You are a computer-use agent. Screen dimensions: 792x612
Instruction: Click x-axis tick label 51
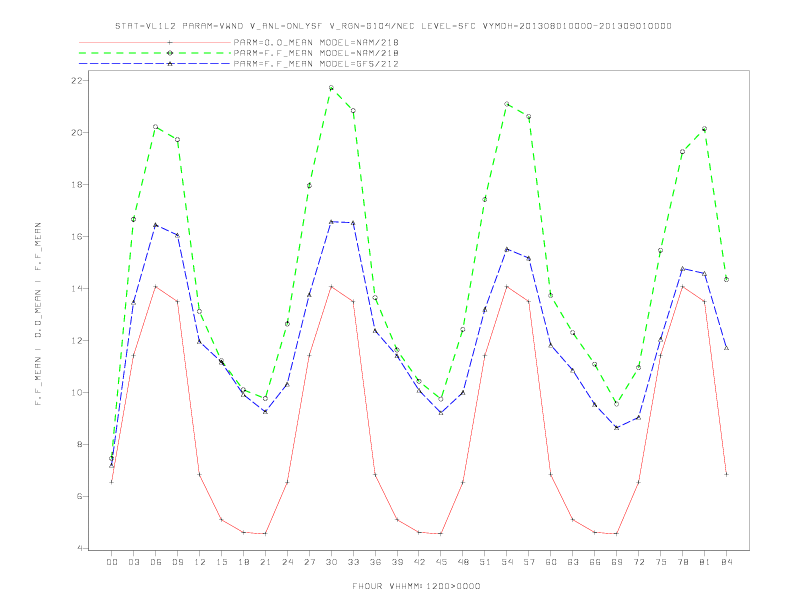pos(485,562)
